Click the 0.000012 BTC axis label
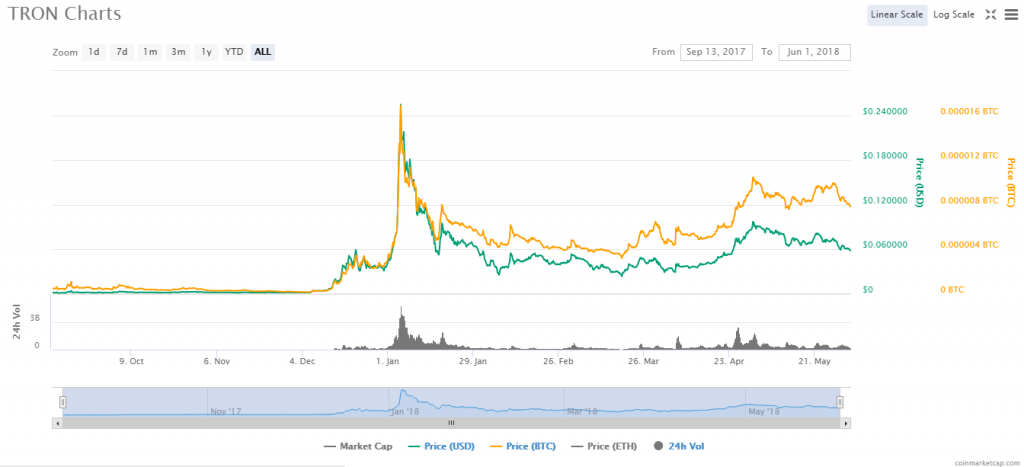Screen dimensions: 1024x467 tap(969, 156)
